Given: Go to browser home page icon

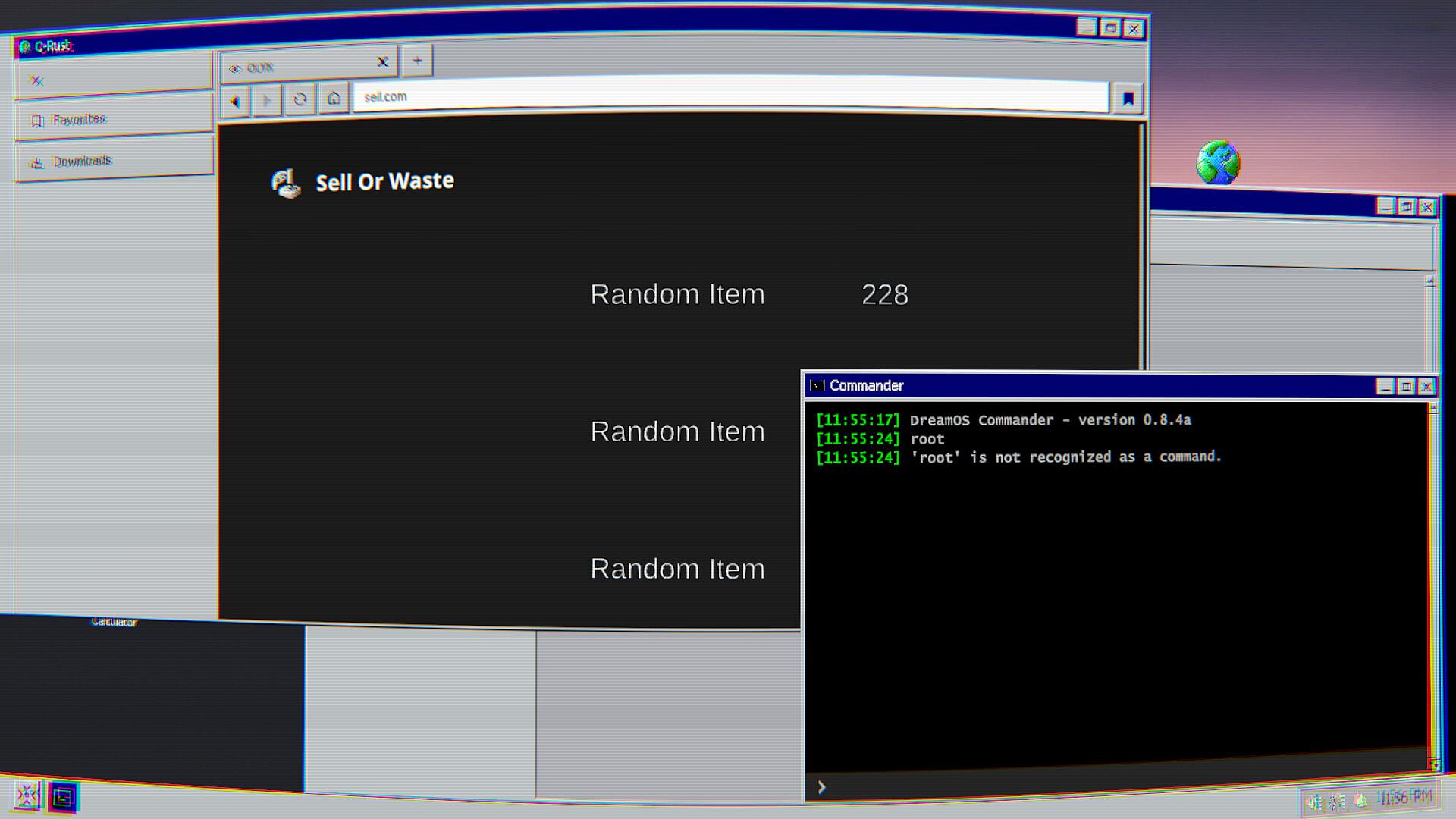Looking at the screenshot, I should pyautogui.click(x=334, y=99).
